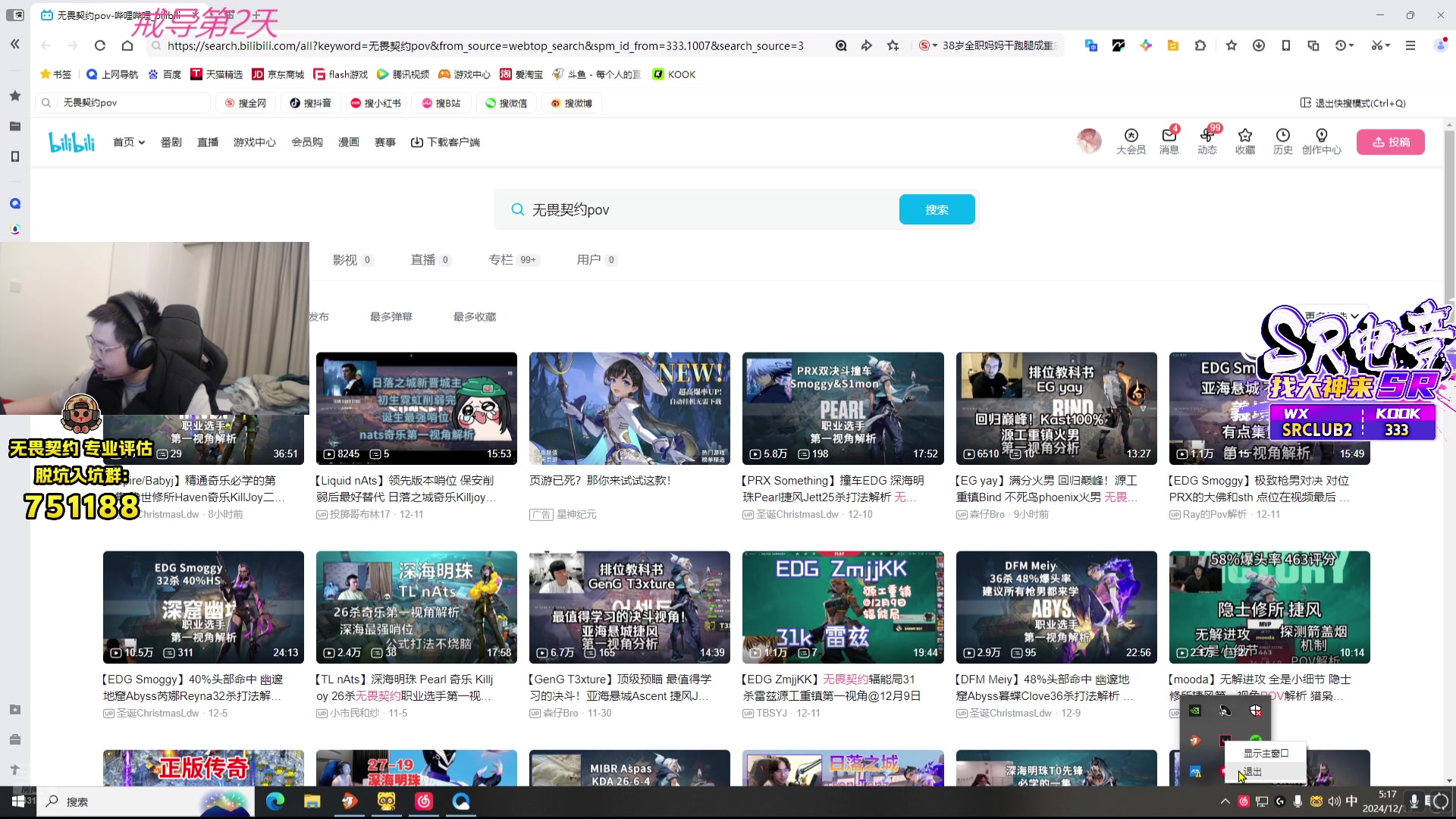Click the pink 投稿 upload button
The image size is (1456, 819).
1391,142
